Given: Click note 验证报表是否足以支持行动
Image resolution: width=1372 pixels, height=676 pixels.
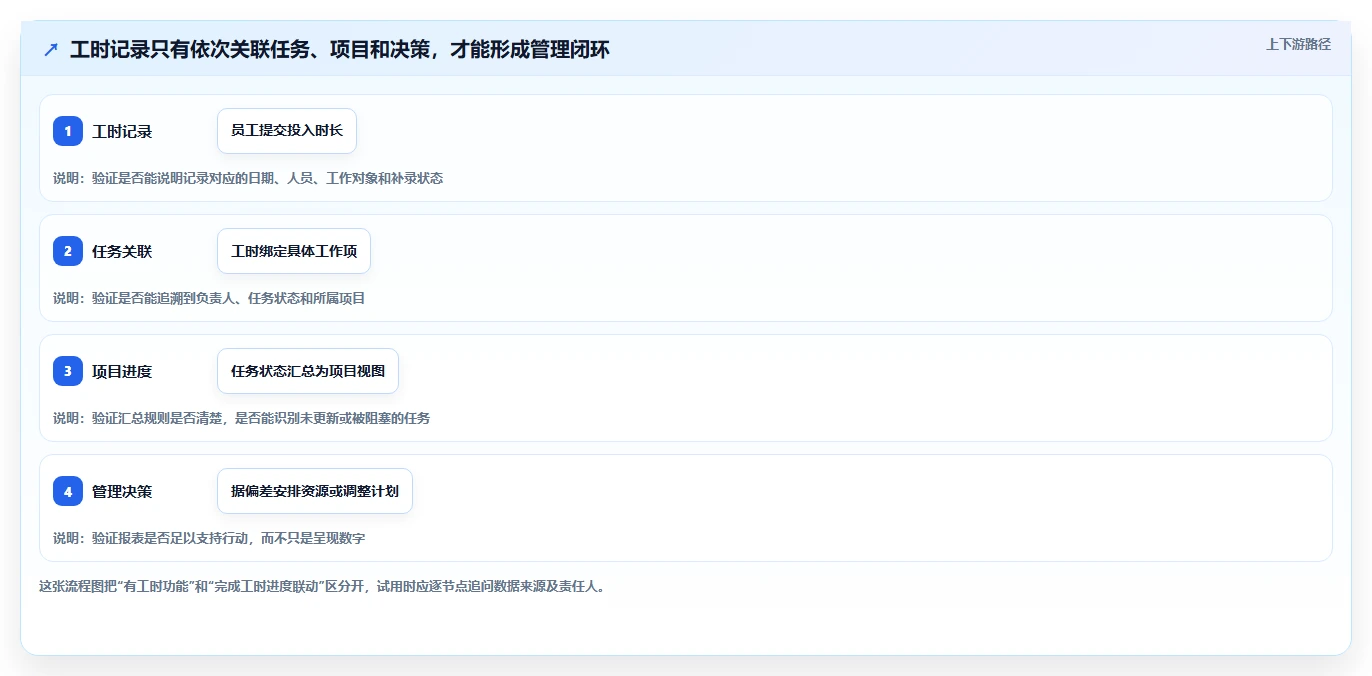Looking at the screenshot, I should click(x=209, y=538).
